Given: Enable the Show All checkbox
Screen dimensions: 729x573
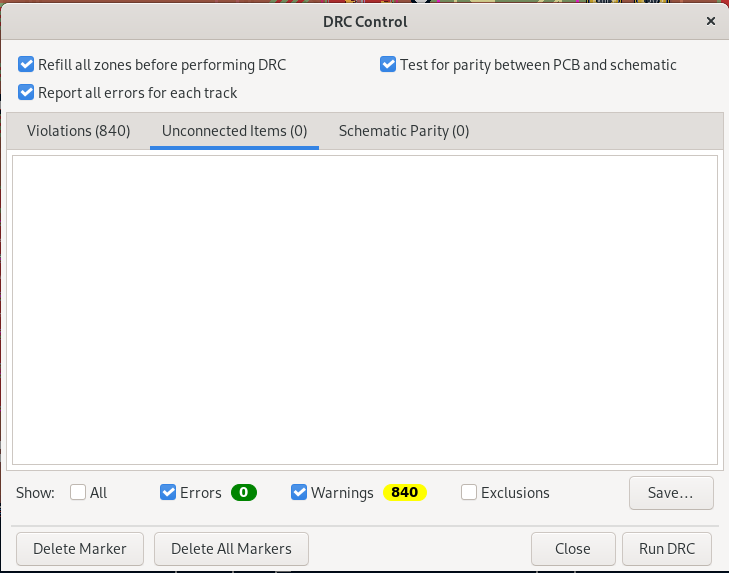Looking at the screenshot, I should click(x=78, y=492).
